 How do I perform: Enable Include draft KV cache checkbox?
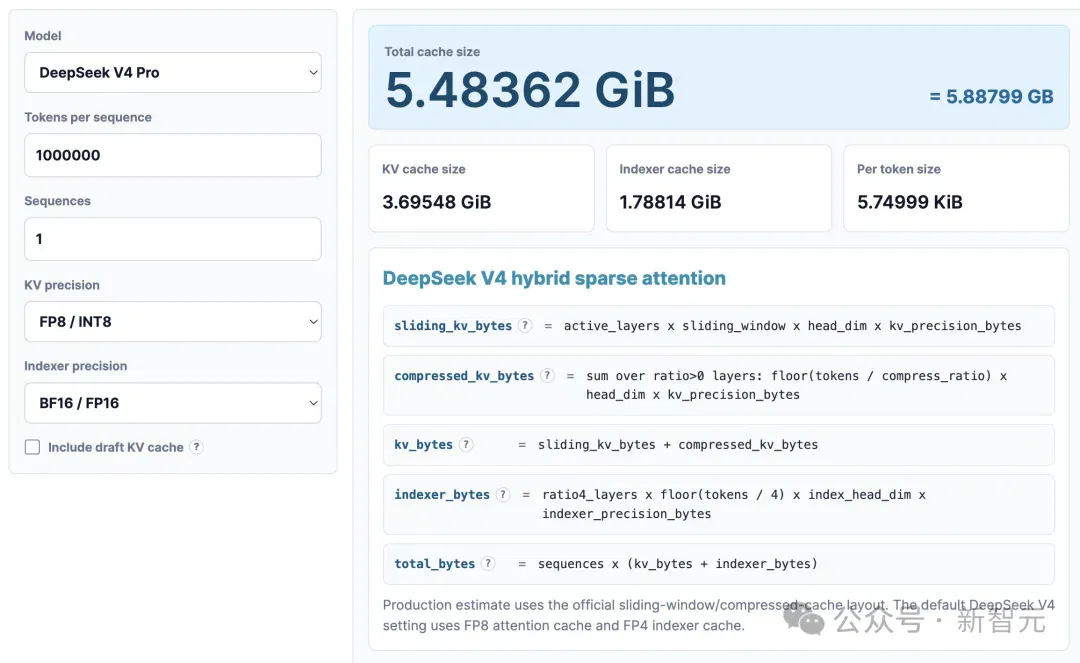32,447
